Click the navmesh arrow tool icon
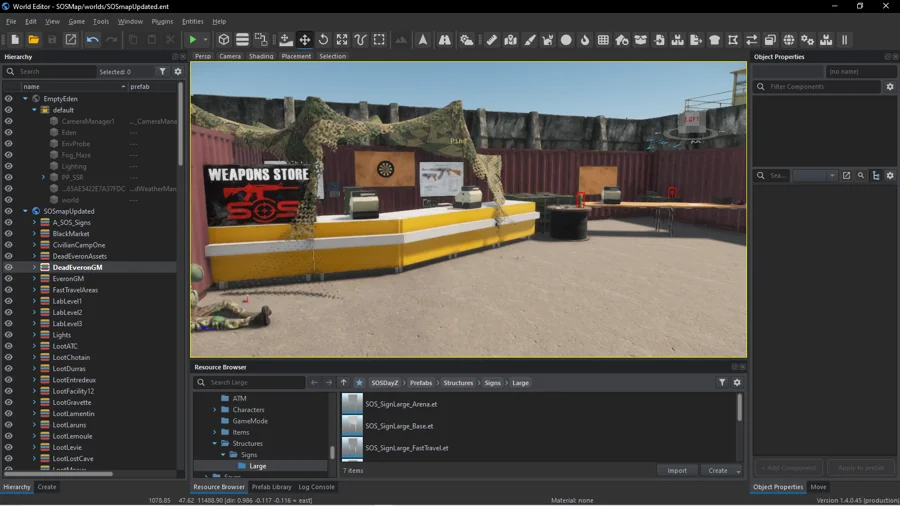Viewport: 900px width, 506px height. 423,40
